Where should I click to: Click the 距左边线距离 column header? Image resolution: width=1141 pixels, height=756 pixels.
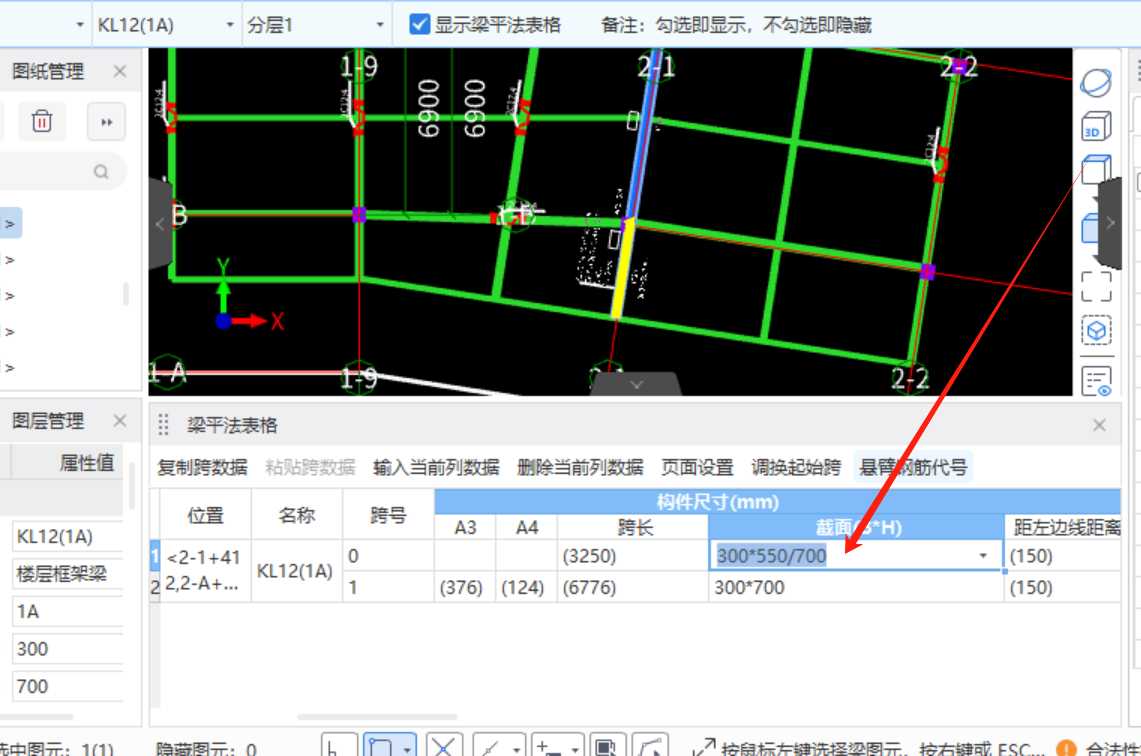1064,527
